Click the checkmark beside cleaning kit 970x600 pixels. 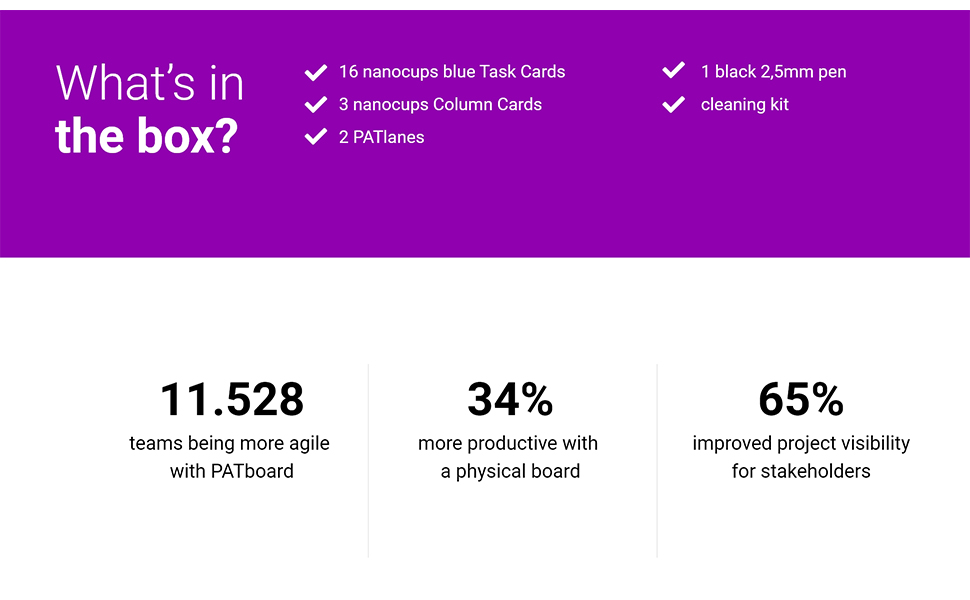(x=674, y=104)
